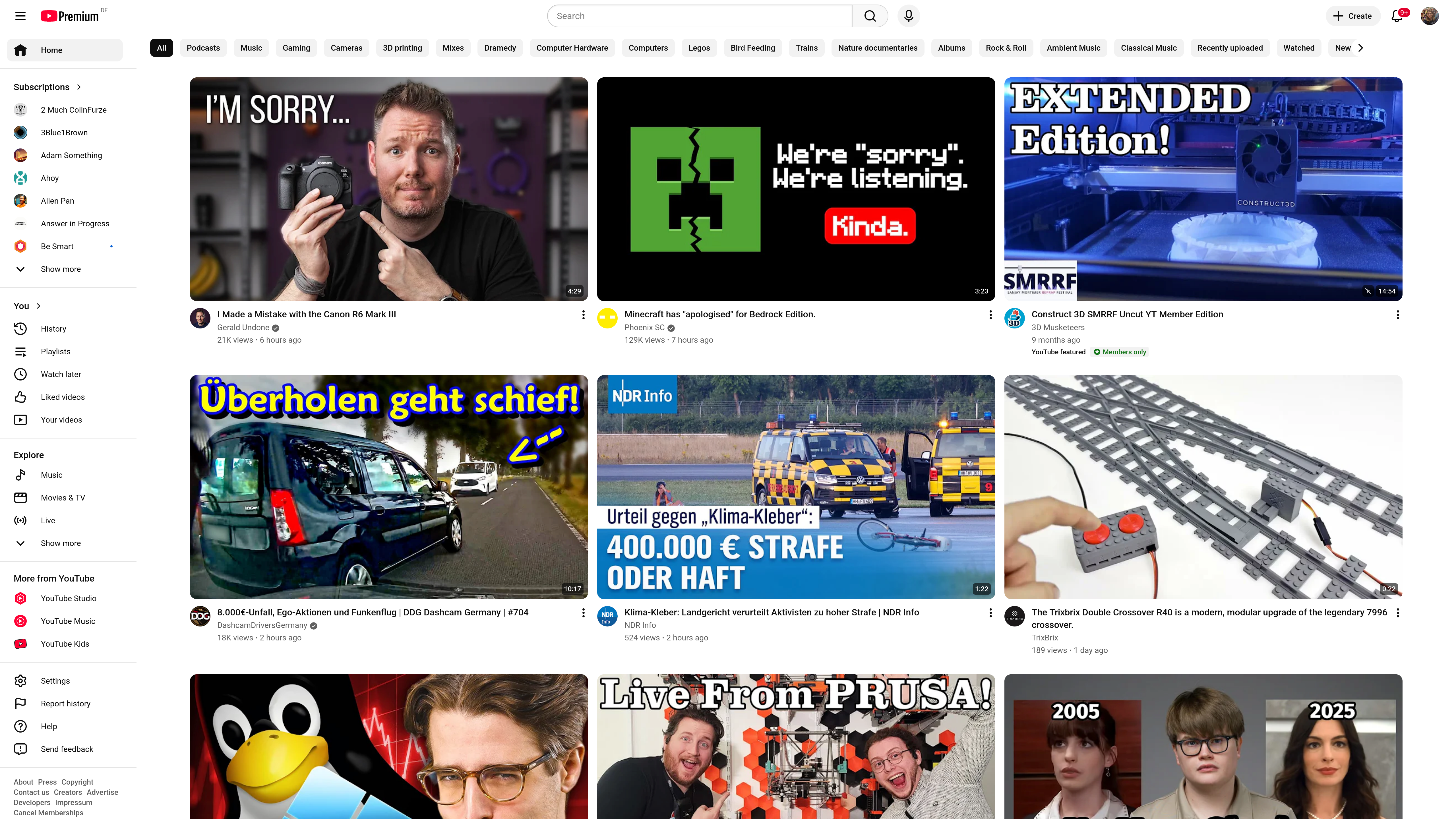1456x819 pixels.
Task: Open options menu for Canon R6 video
Action: [583, 315]
